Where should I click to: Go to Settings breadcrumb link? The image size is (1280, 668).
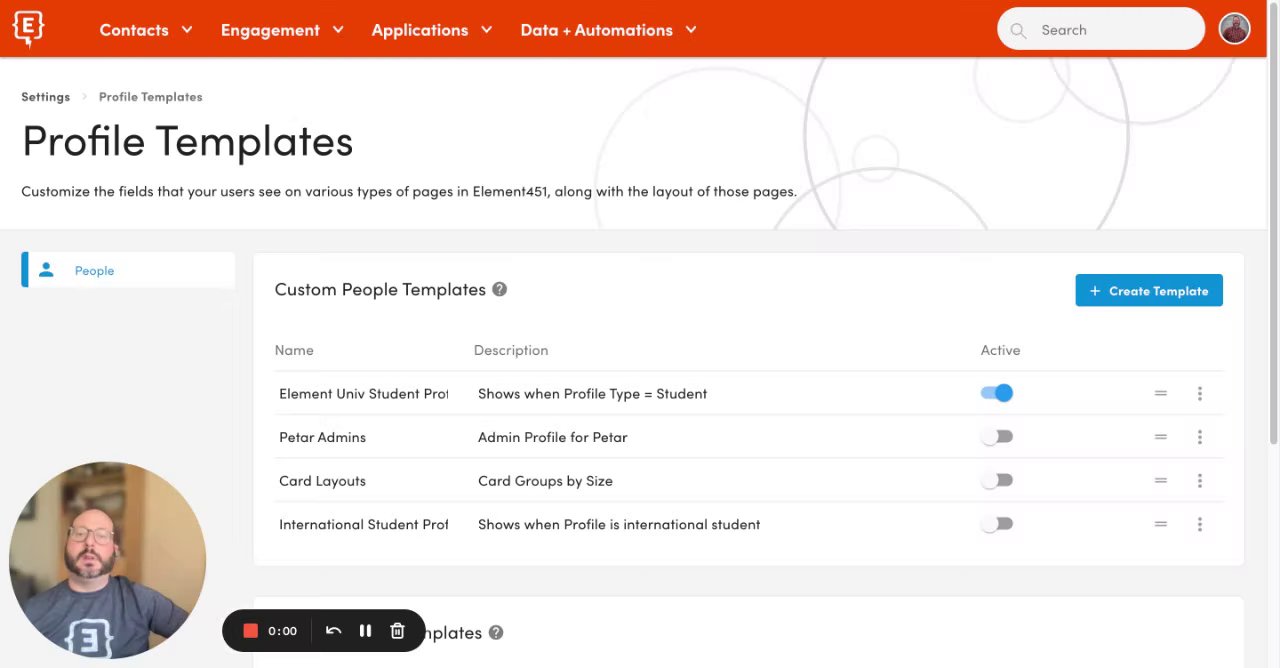(x=46, y=97)
